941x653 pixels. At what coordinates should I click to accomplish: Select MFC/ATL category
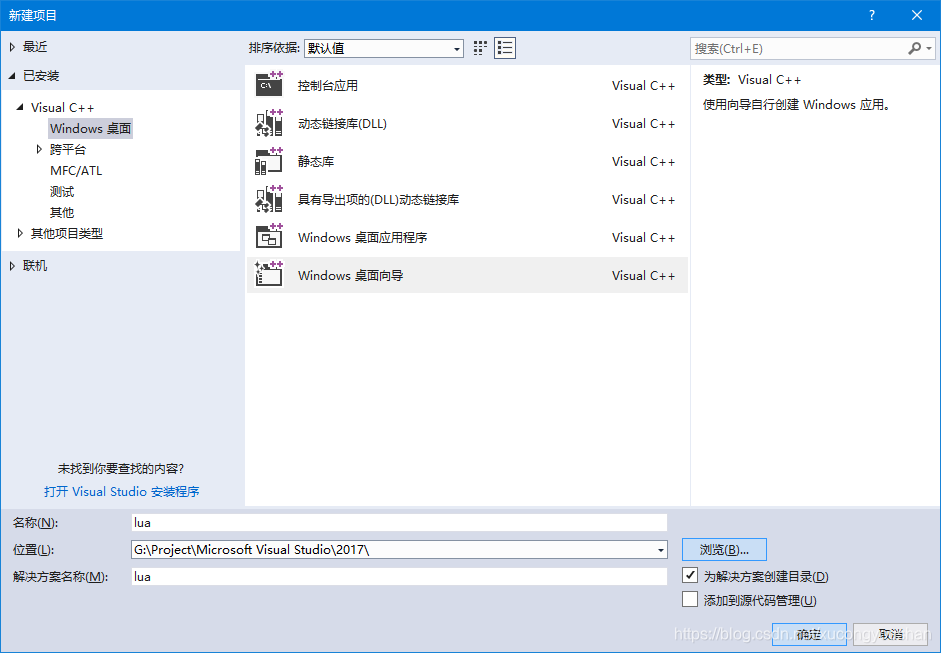(76, 170)
